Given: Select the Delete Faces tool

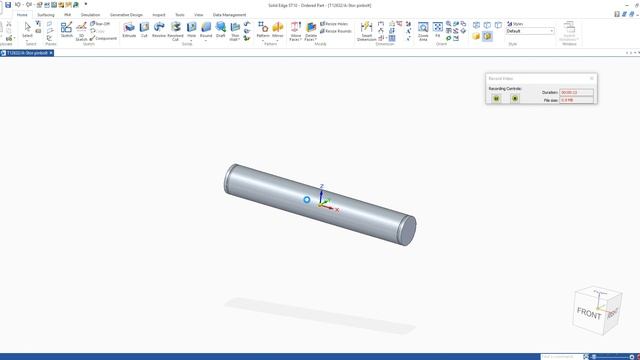Looking at the screenshot, I should (311, 31).
